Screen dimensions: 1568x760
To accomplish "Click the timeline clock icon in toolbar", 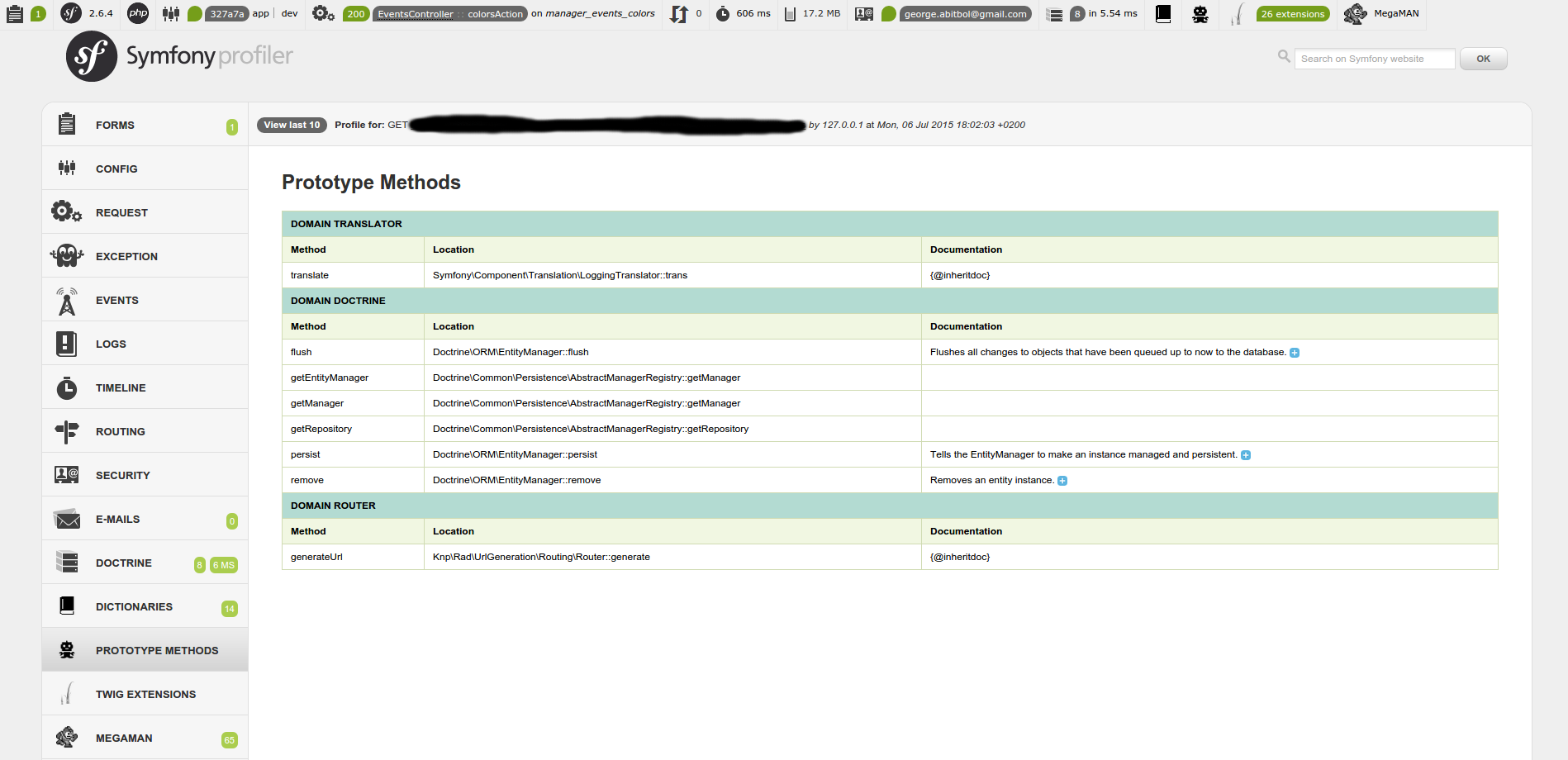I will click(x=723, y=13).
